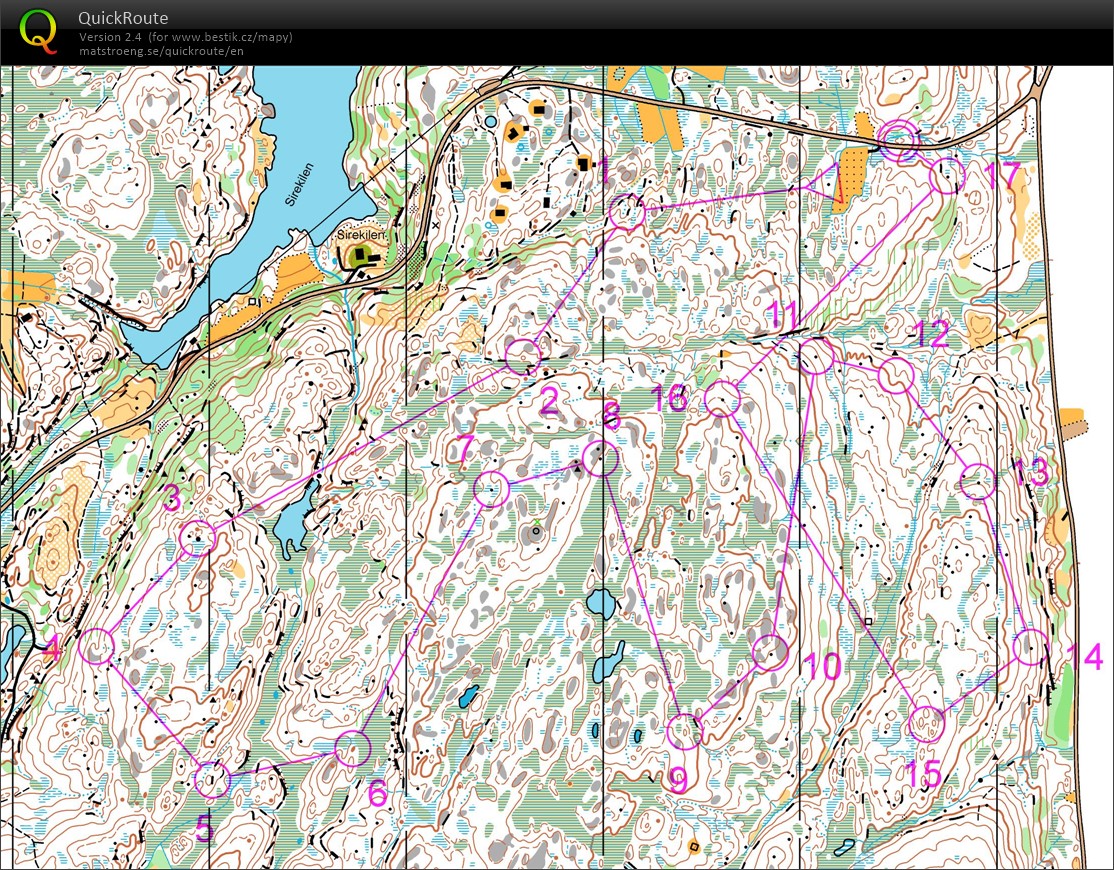Pick the circle for control 13
The height and width of the screenshot is (870, 1114).
click(978, 482)
